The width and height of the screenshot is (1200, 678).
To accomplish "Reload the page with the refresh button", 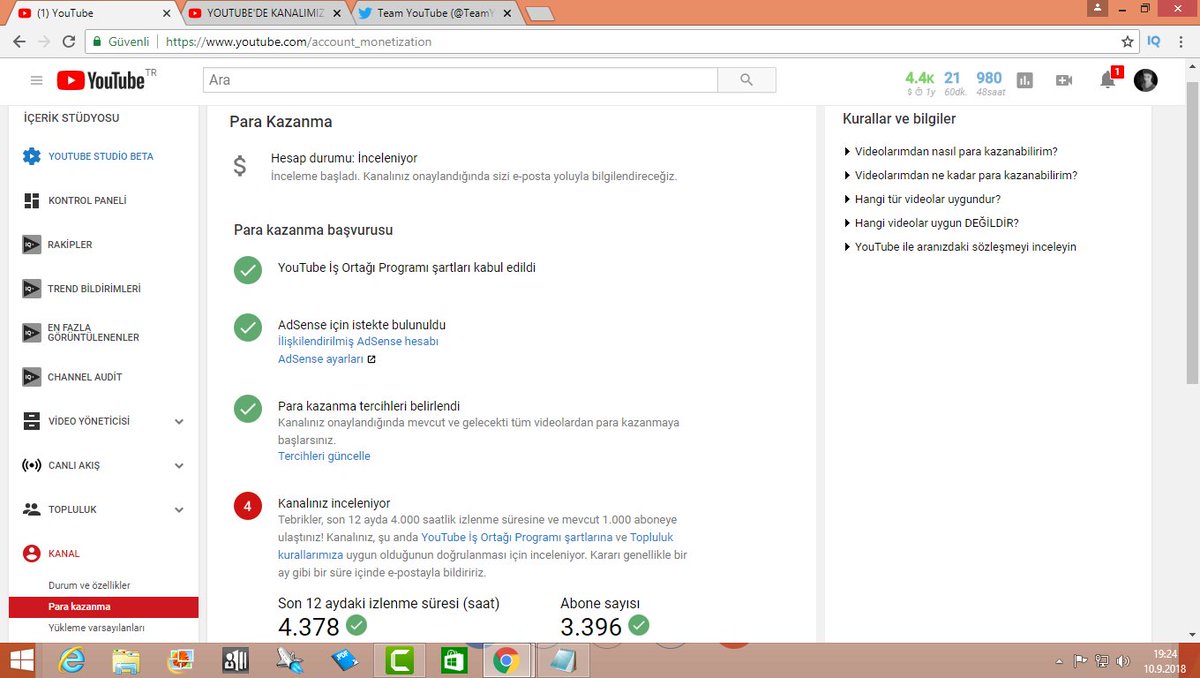I will pos(69,42).
